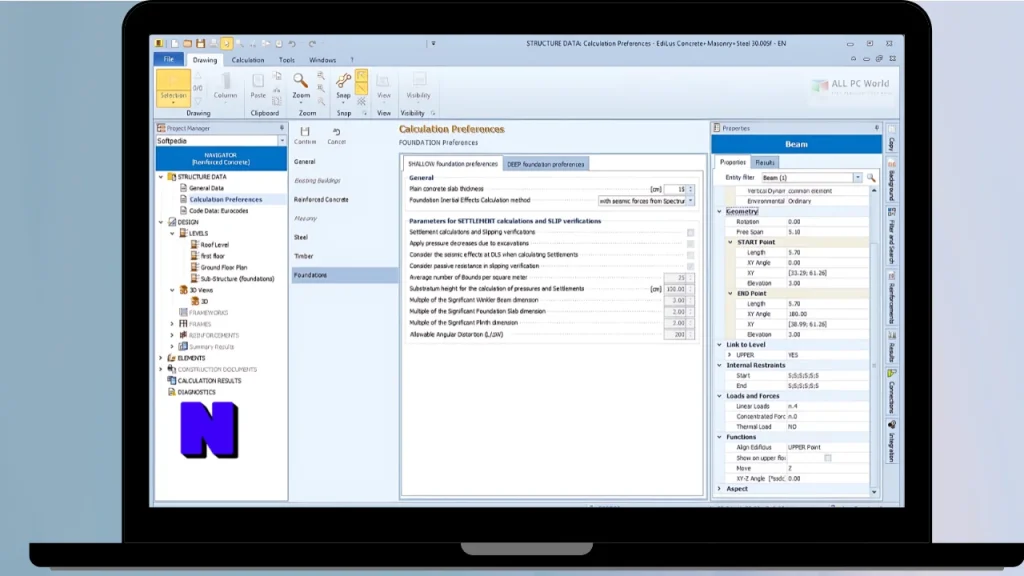Image resolution: width=1024 pixels, height=576 pixels.
Task: Open the Reinforcements side panel
Action: pos(891,298)
